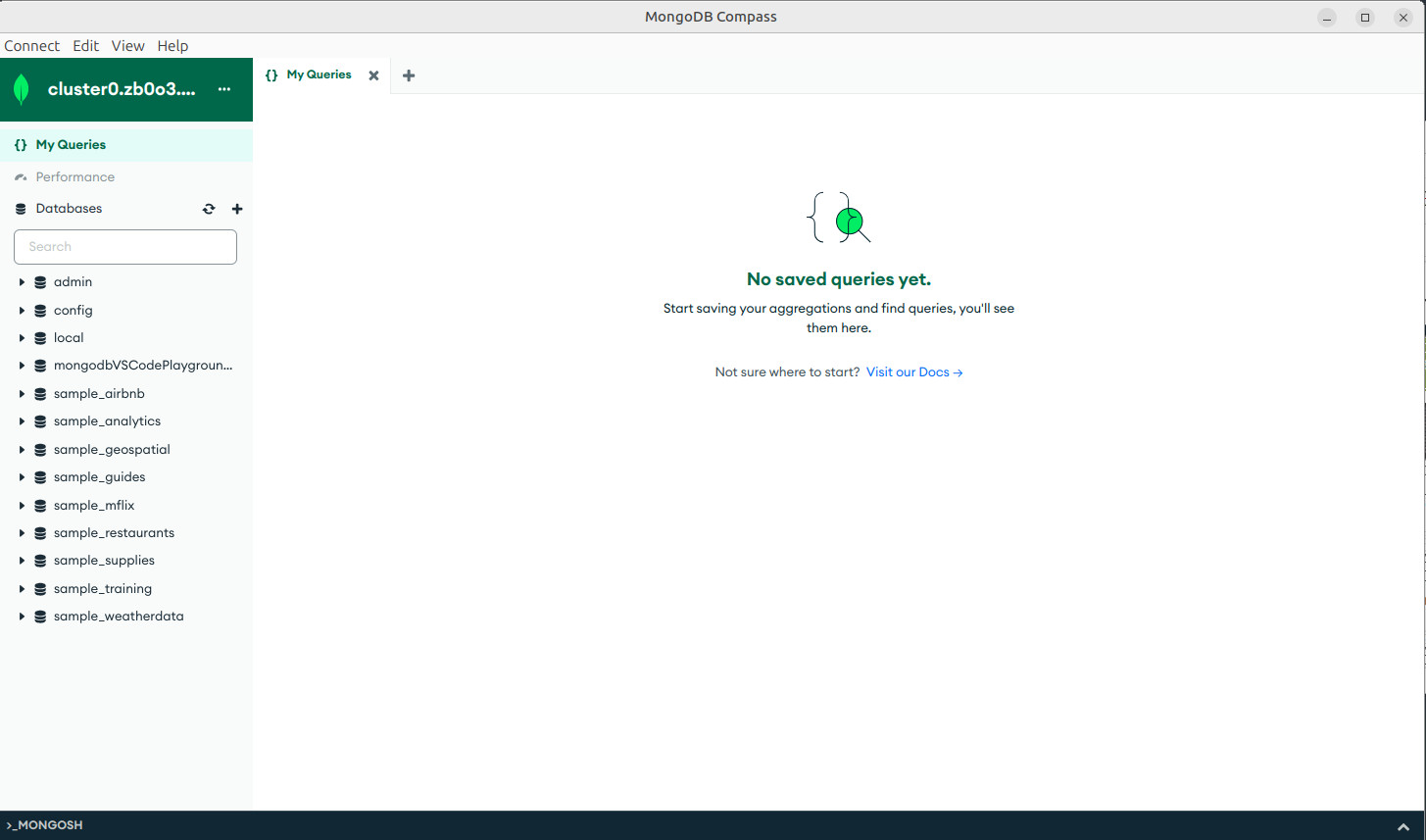The width and height of the screenshot is (1426, 840).
Task: Expand the sample_guides database
Action: pyautogui.click(x=22, y=477)
